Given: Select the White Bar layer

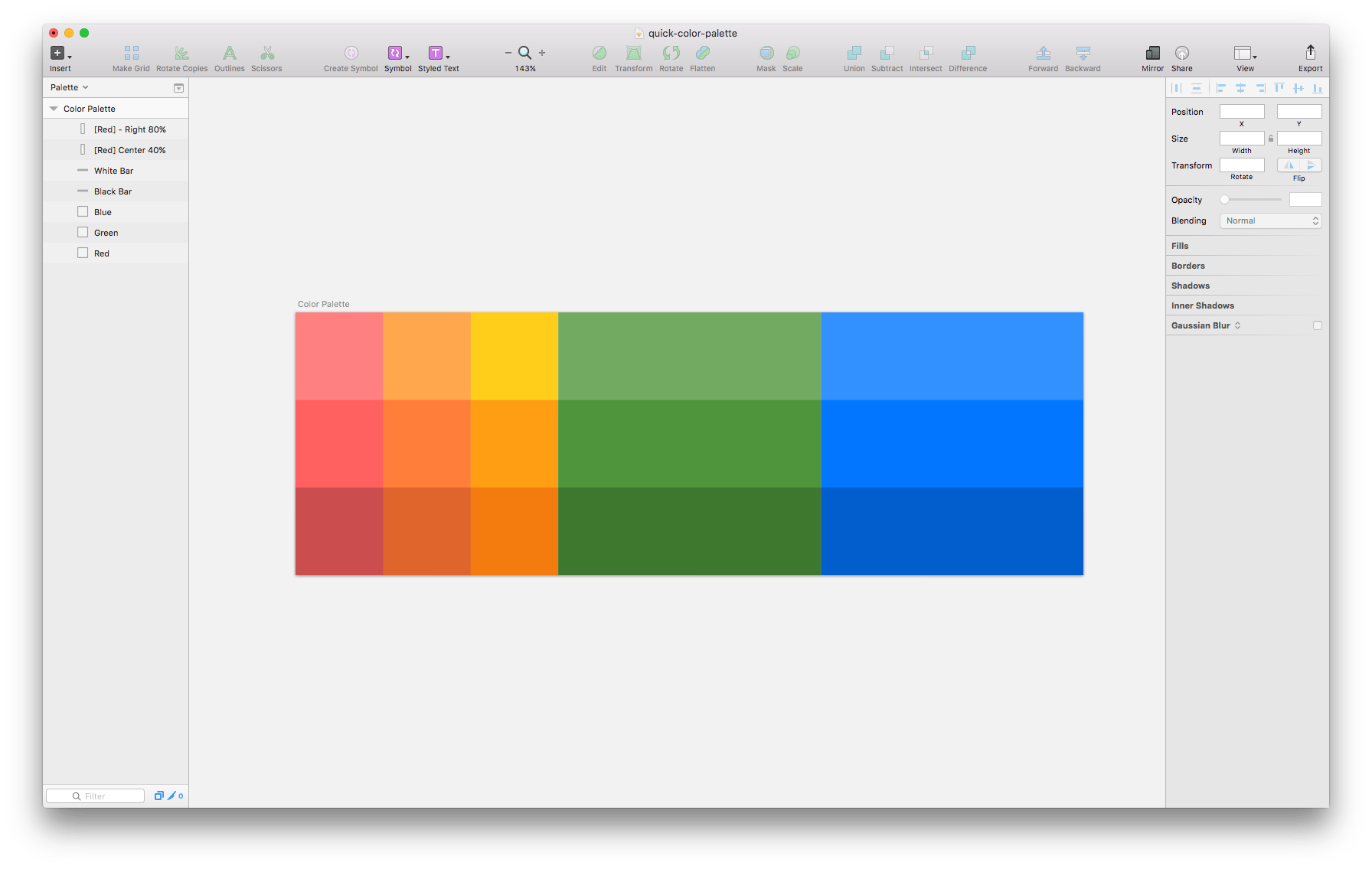Looking at the screenshot, I should 113,171.
